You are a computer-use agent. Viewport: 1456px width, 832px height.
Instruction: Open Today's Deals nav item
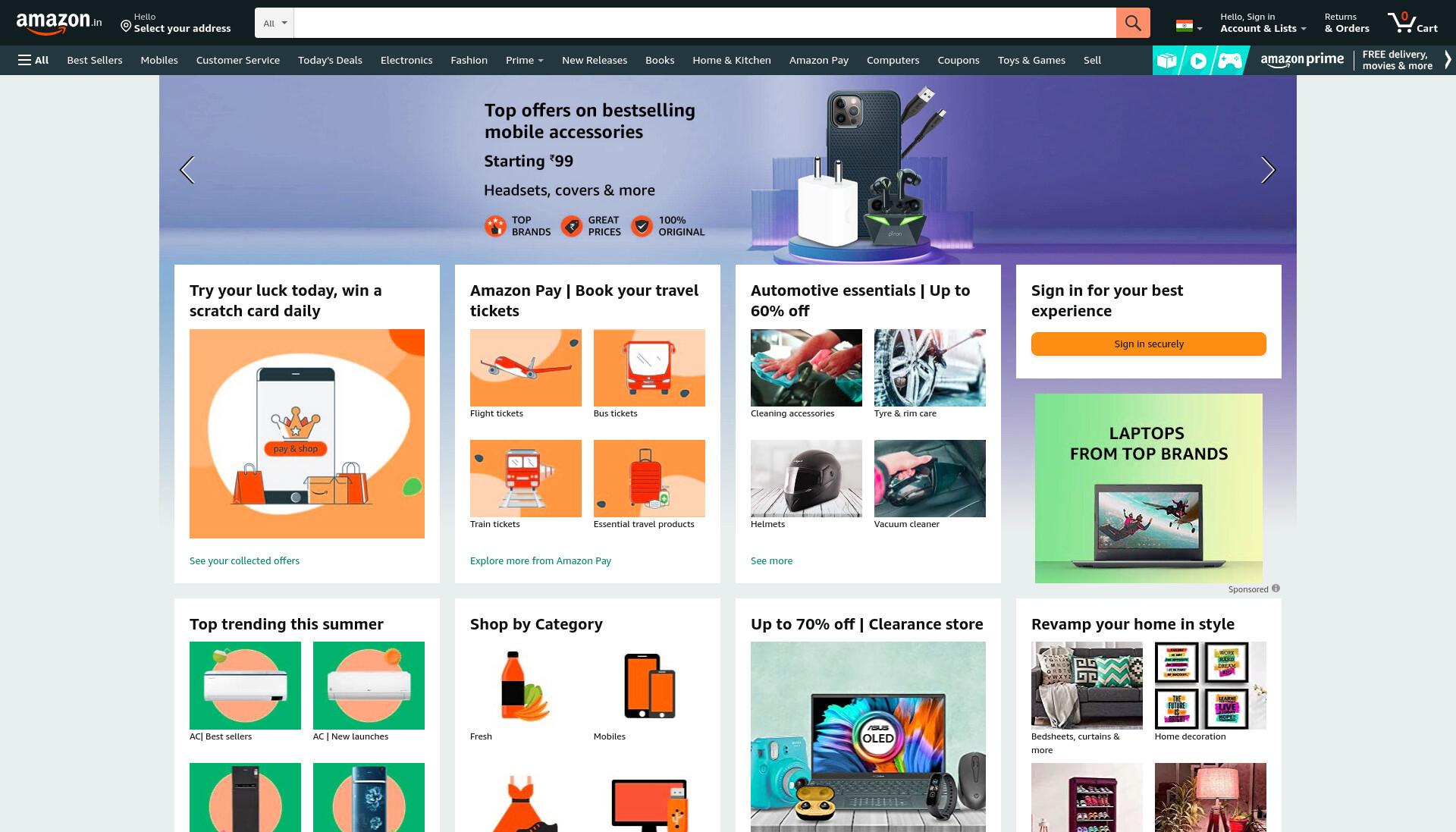click(x=330, y=60)
